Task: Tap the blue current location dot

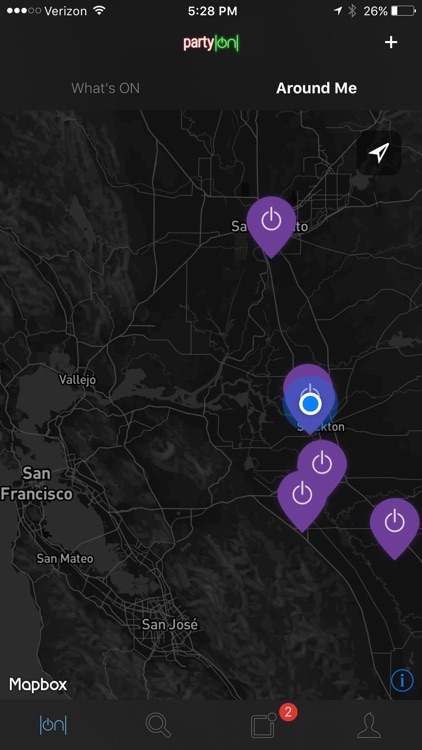Action: pos(310,404)
